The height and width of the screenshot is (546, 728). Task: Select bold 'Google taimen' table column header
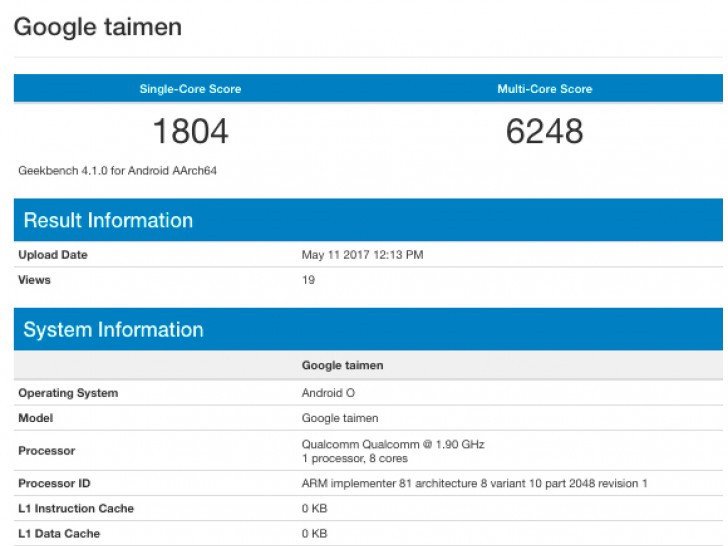343,365
